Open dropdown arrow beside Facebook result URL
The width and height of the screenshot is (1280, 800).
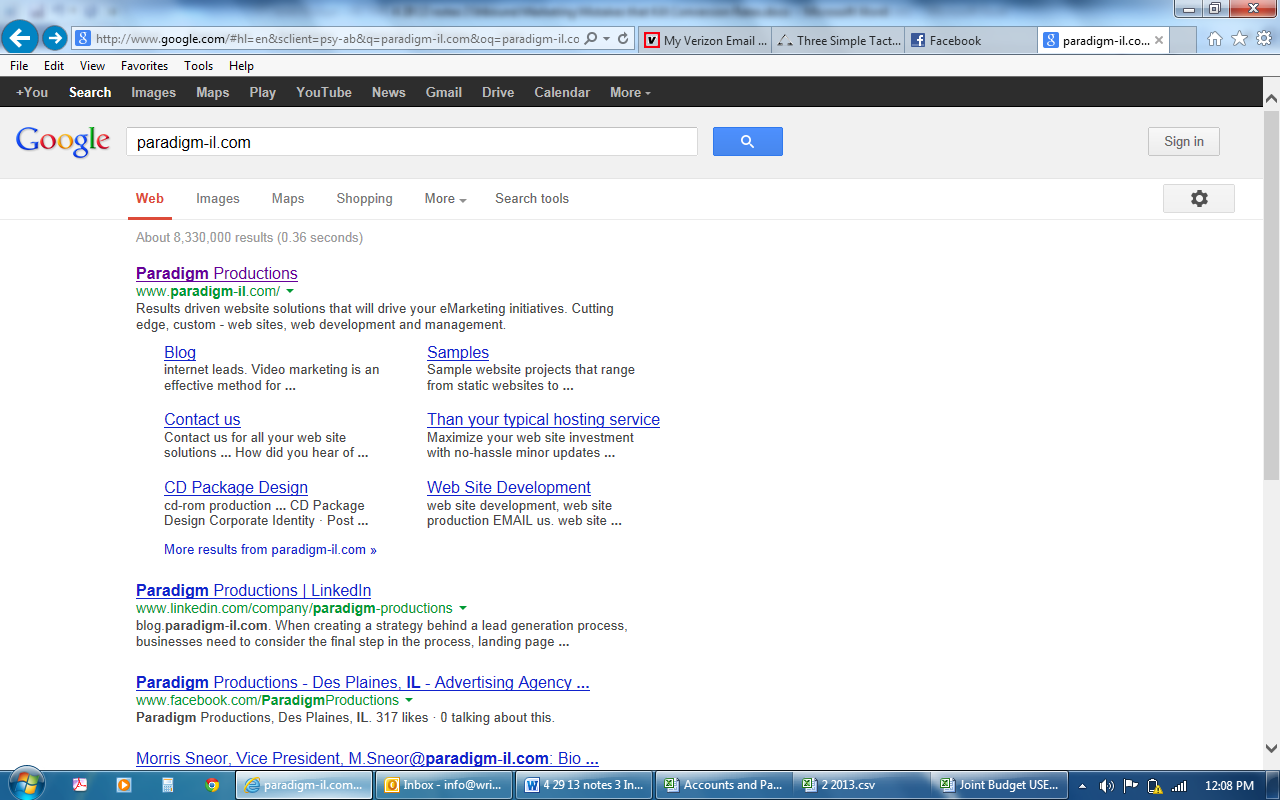(x=409, y=700)
